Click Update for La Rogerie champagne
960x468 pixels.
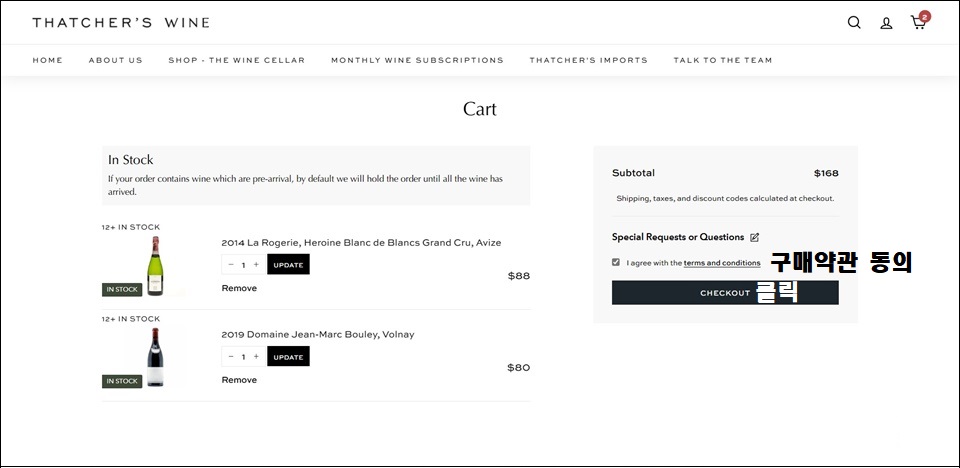288,265
